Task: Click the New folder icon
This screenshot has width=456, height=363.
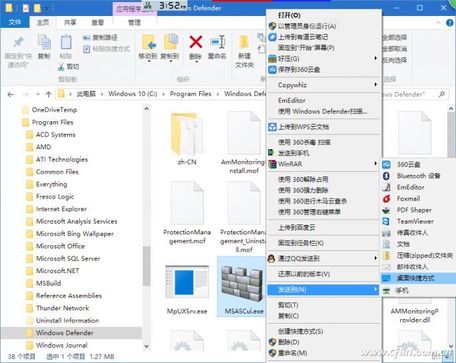Action: (244, 43)
